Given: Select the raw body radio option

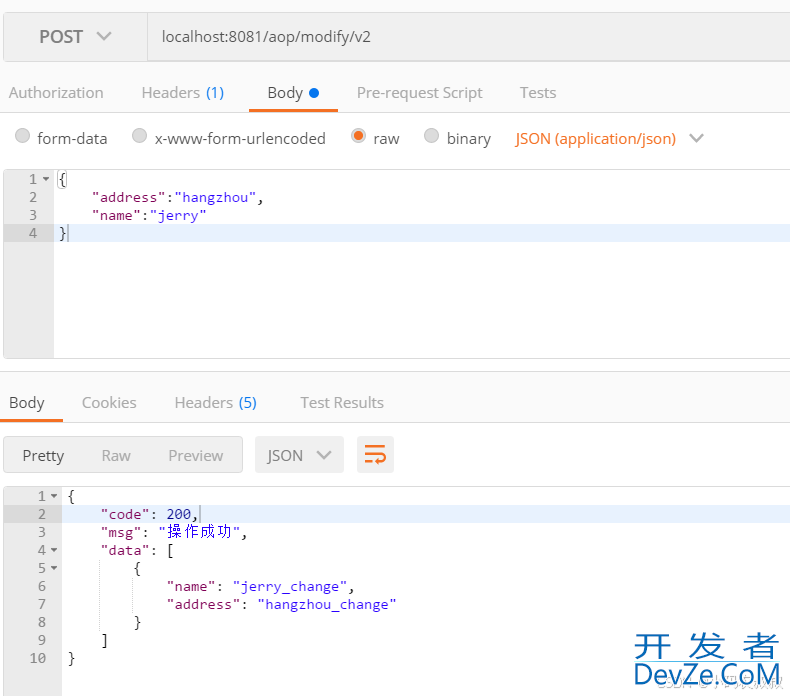Looking at the screenshot, I should [358, 136].
